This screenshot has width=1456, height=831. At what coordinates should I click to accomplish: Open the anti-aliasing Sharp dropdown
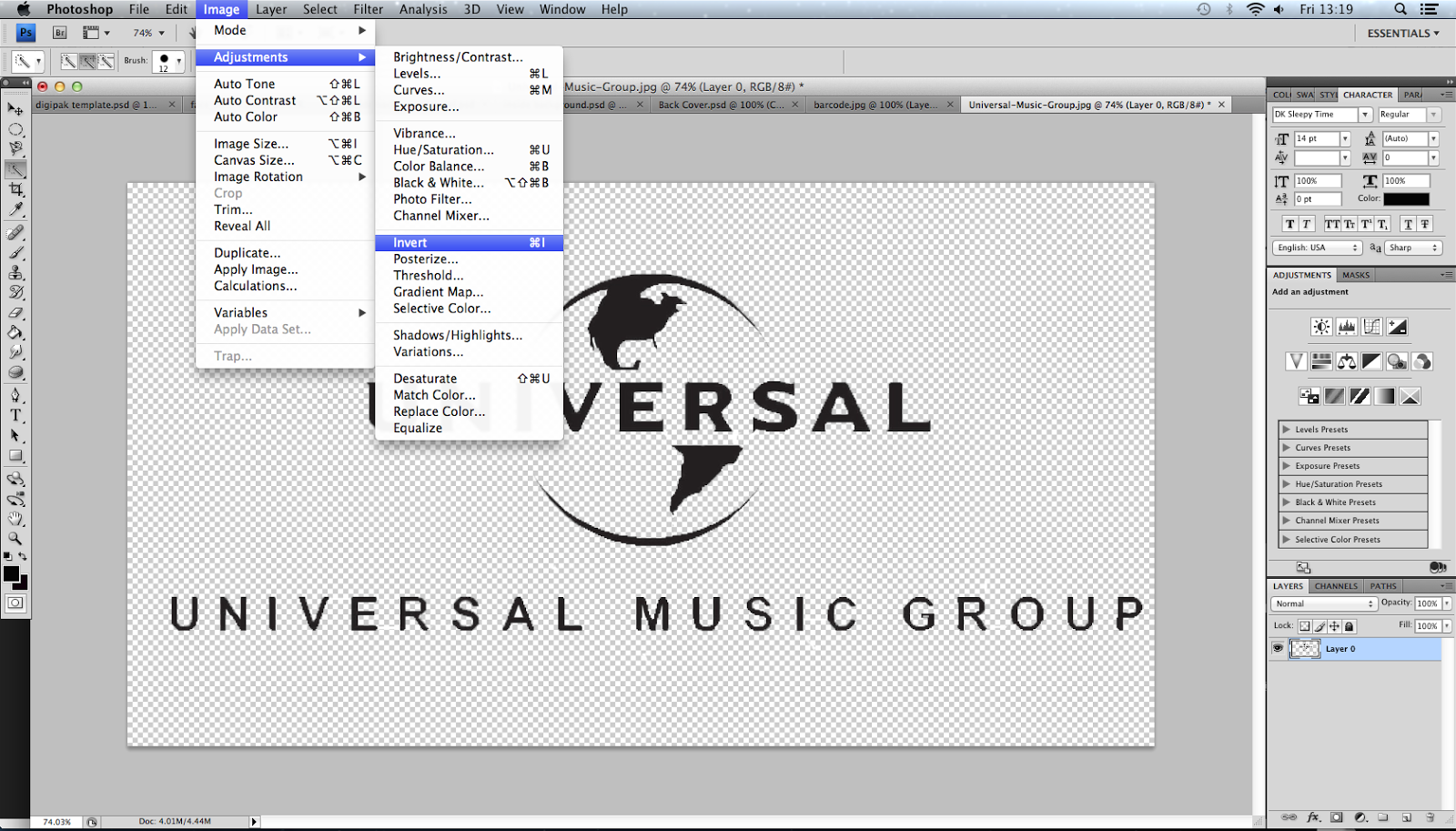pos(1413,248)
